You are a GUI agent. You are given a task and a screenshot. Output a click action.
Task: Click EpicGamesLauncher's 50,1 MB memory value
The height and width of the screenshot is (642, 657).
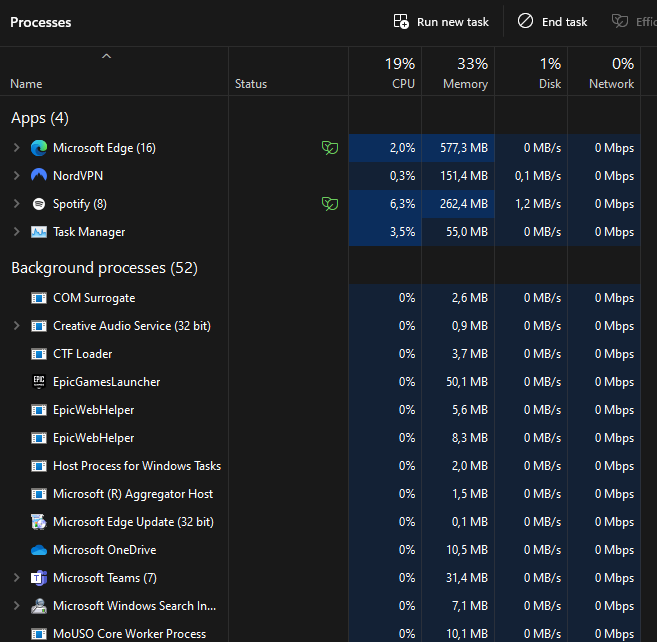click(467, 382)
